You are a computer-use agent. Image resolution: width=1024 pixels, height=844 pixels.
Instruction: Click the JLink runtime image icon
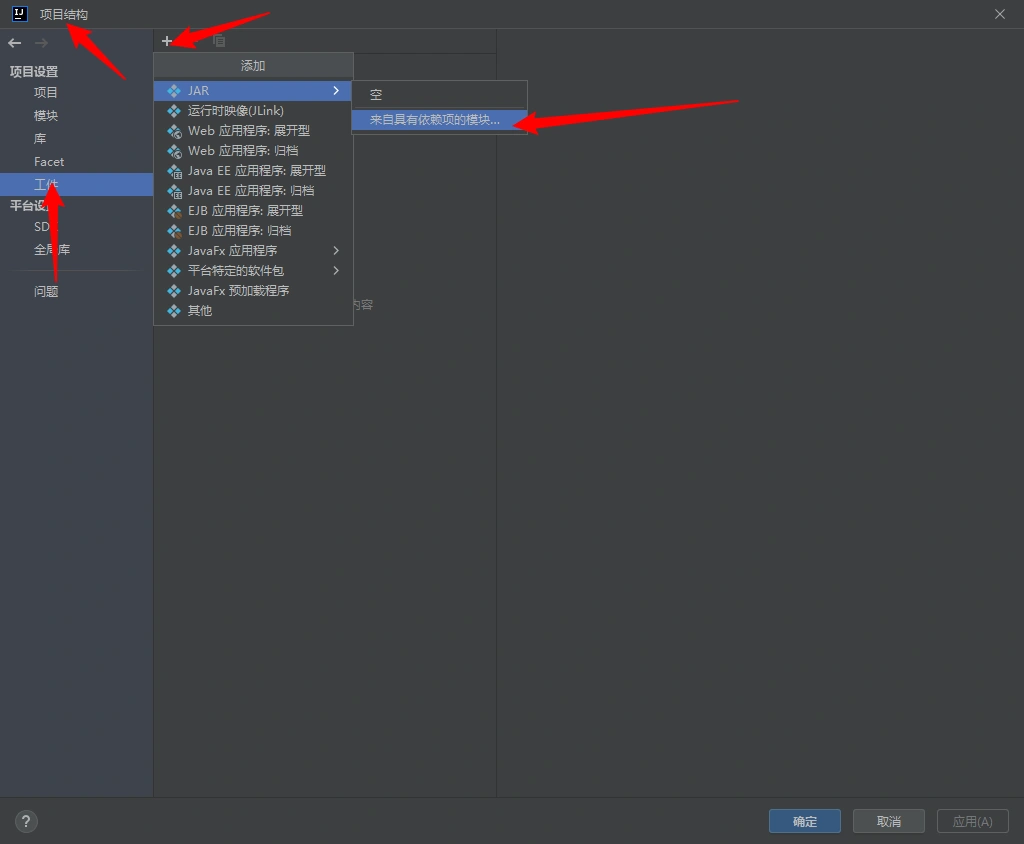click(x=174, y=111)
